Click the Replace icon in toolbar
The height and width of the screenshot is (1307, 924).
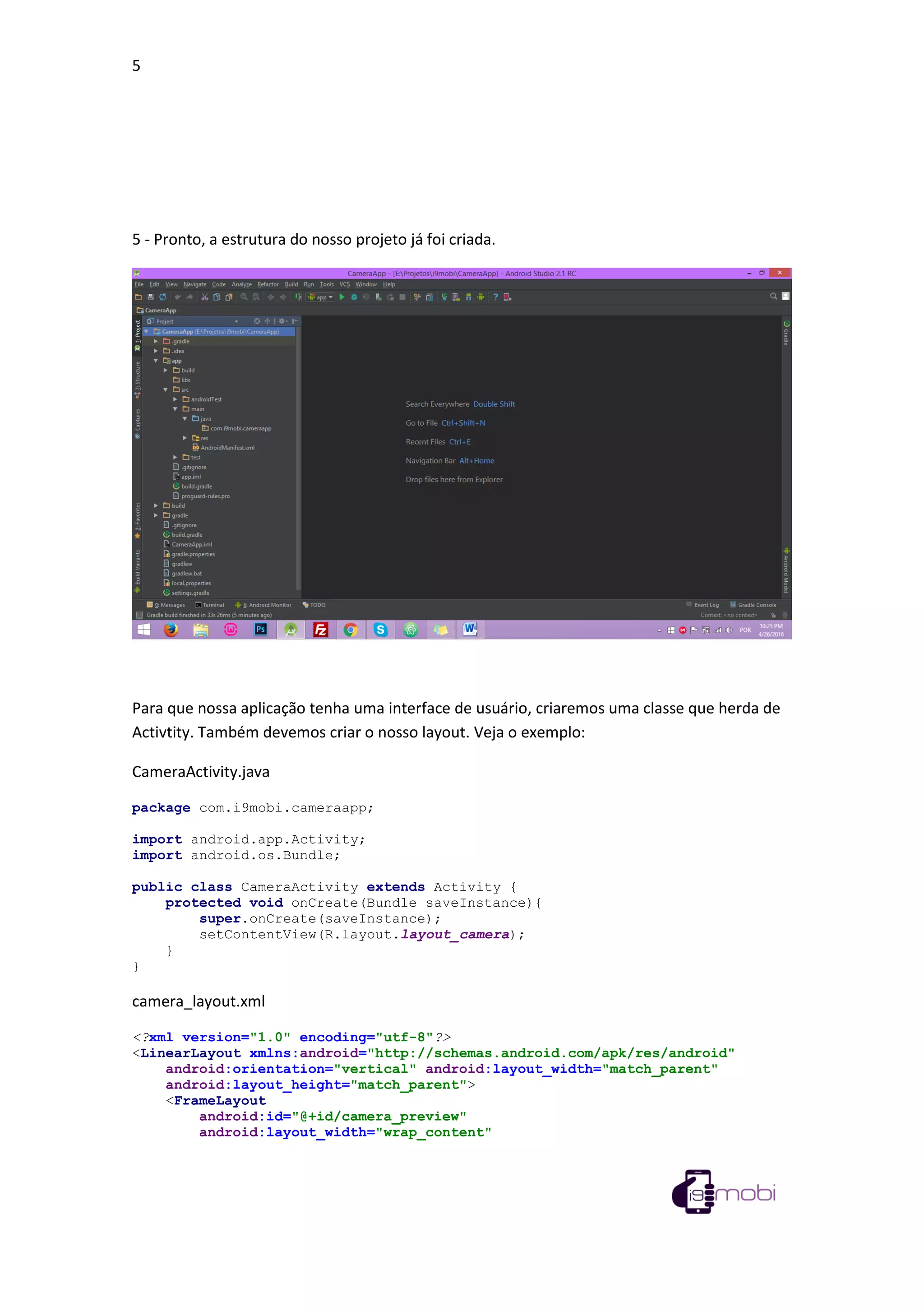pos(256,297)
